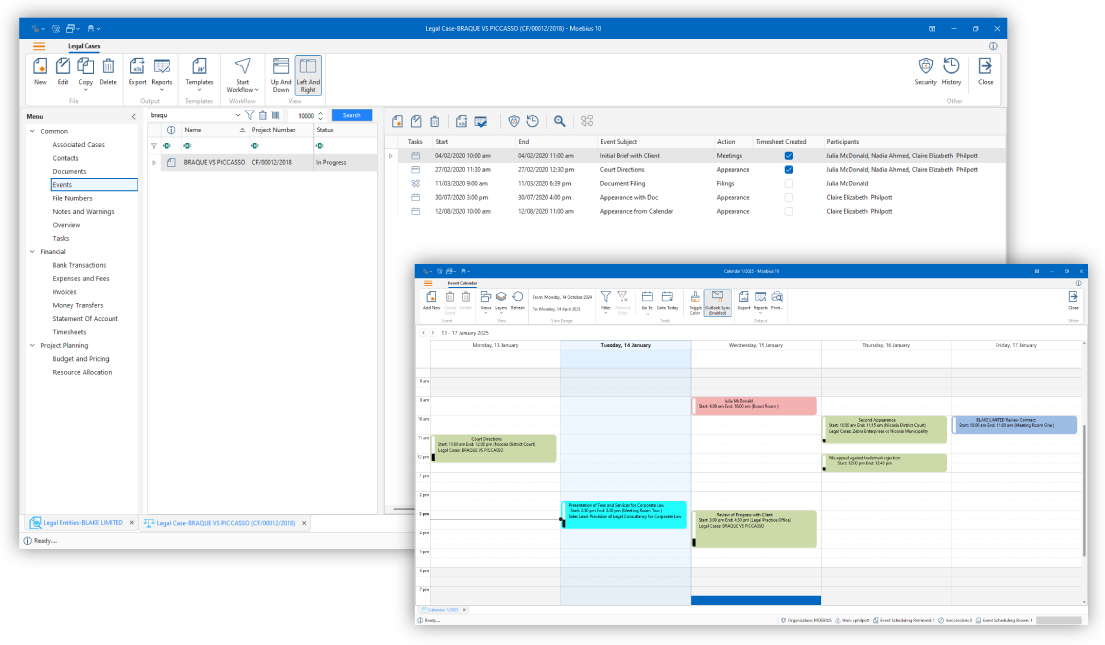The height and width of the screenshot is (645, 1105).
Task: Open the History clock icon in ribbon
Action: coord(951,68)
